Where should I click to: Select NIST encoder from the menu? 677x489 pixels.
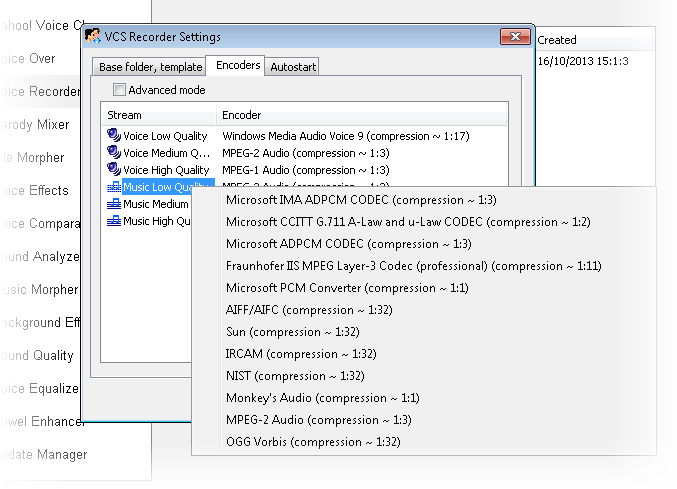click(x=295, y=376)
